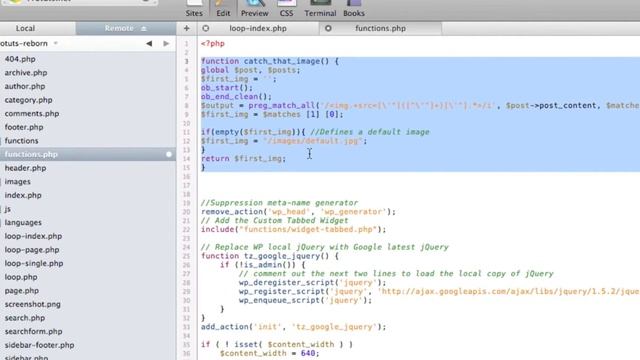This screenshot has height=360, width=640.
Task: Click the '$content_width = 640;' line
Action: click(269, 353)
